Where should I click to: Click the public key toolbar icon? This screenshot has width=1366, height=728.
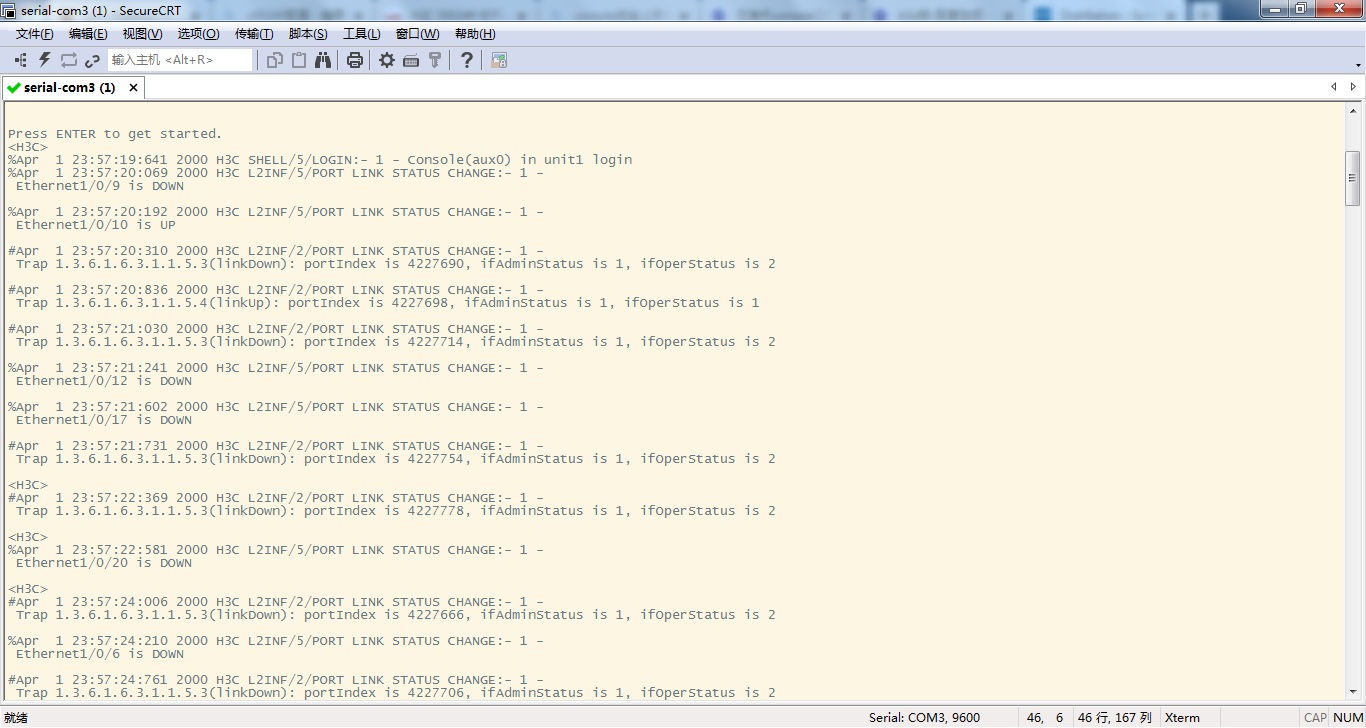(x=435, y=60)
